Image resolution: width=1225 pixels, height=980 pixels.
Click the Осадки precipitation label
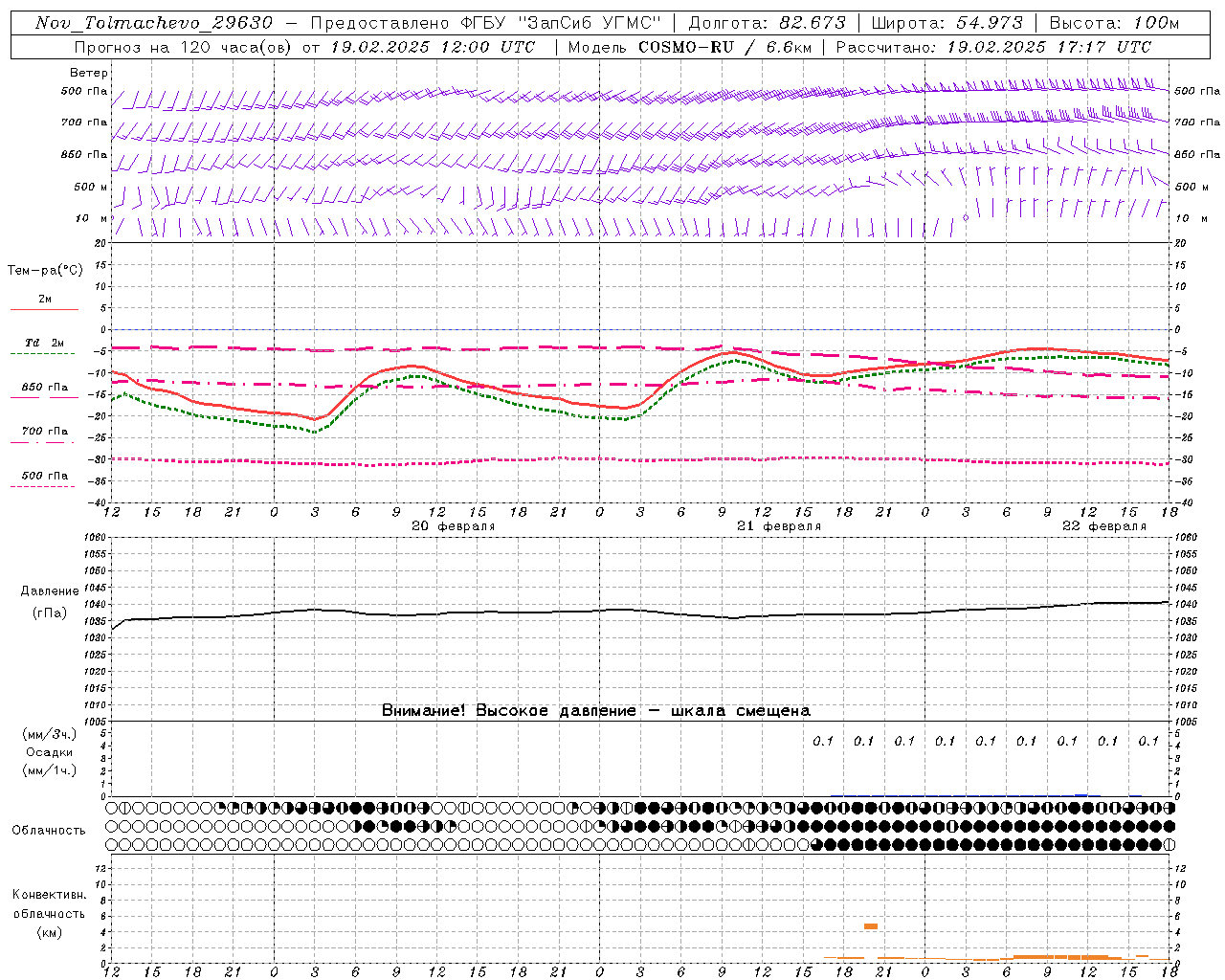pyautogui.click(x=49, y=752)
